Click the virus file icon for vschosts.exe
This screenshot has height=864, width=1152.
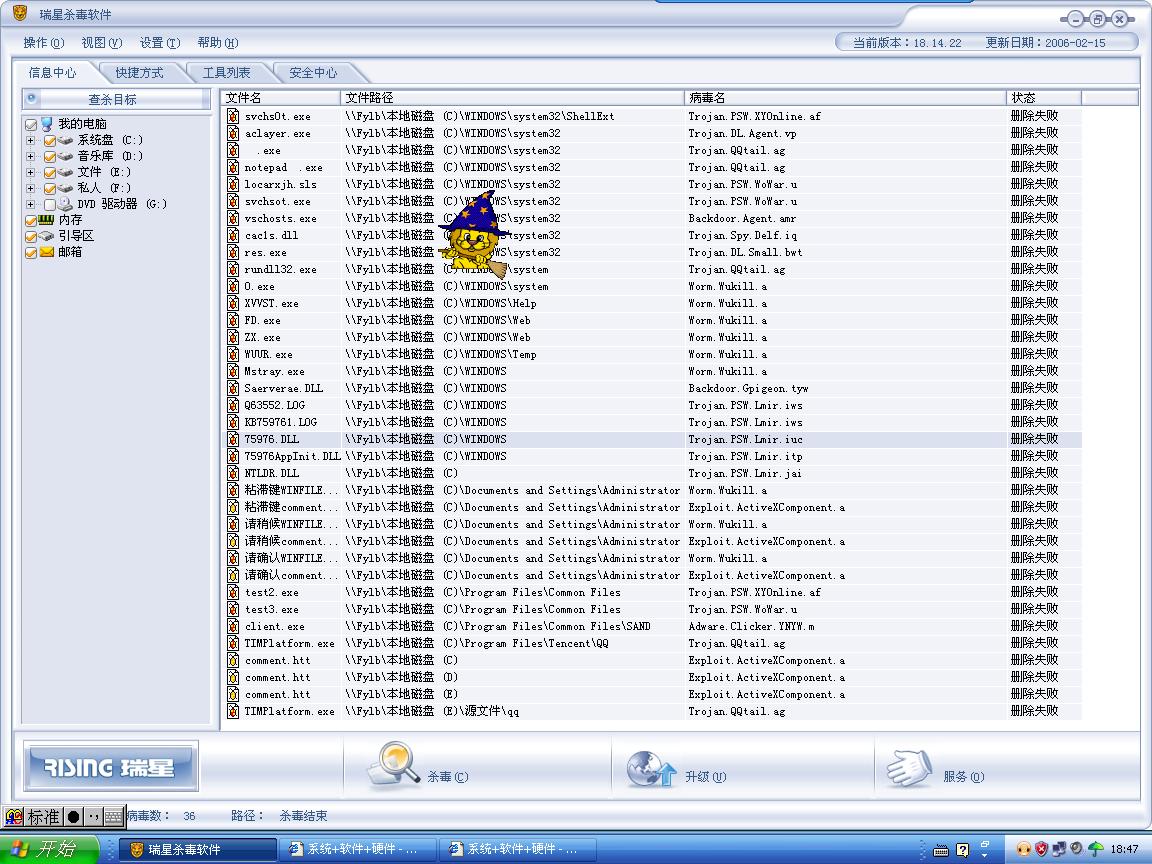click(233, 218)
